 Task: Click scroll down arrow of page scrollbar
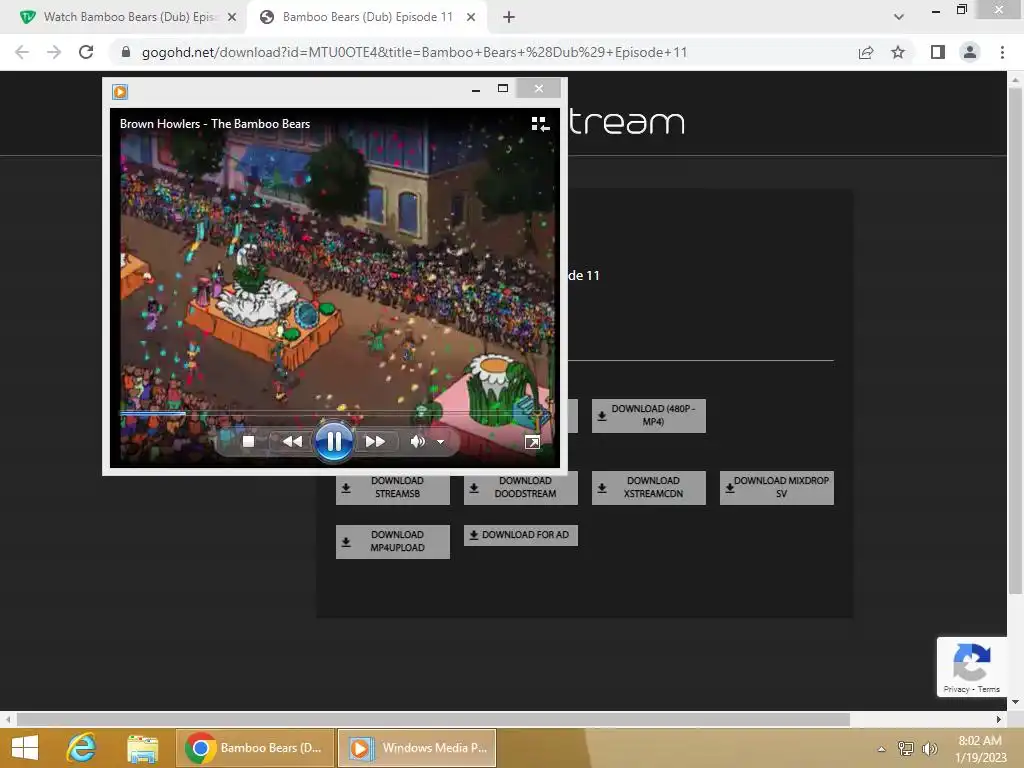(x=1015, y=702)
